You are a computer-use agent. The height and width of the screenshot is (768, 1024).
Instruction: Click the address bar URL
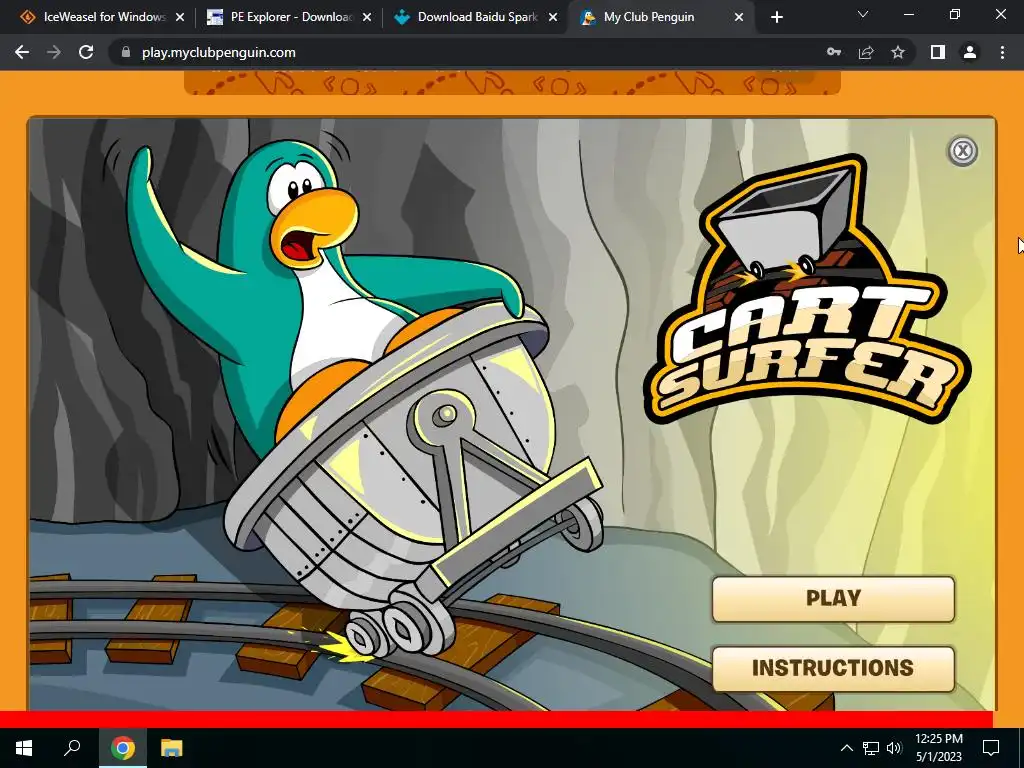(x=218, y=52)
